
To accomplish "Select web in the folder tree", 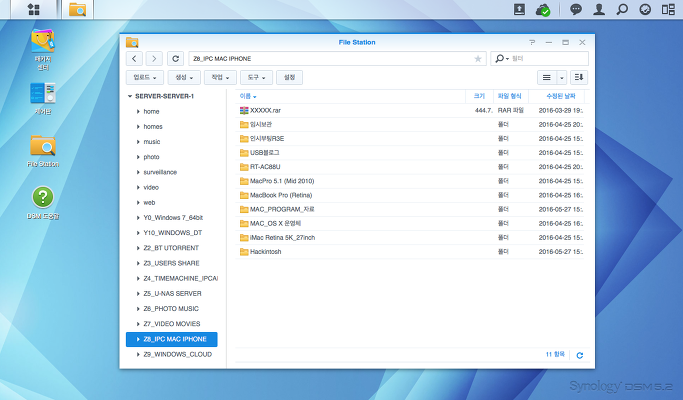I will (149, 203).
